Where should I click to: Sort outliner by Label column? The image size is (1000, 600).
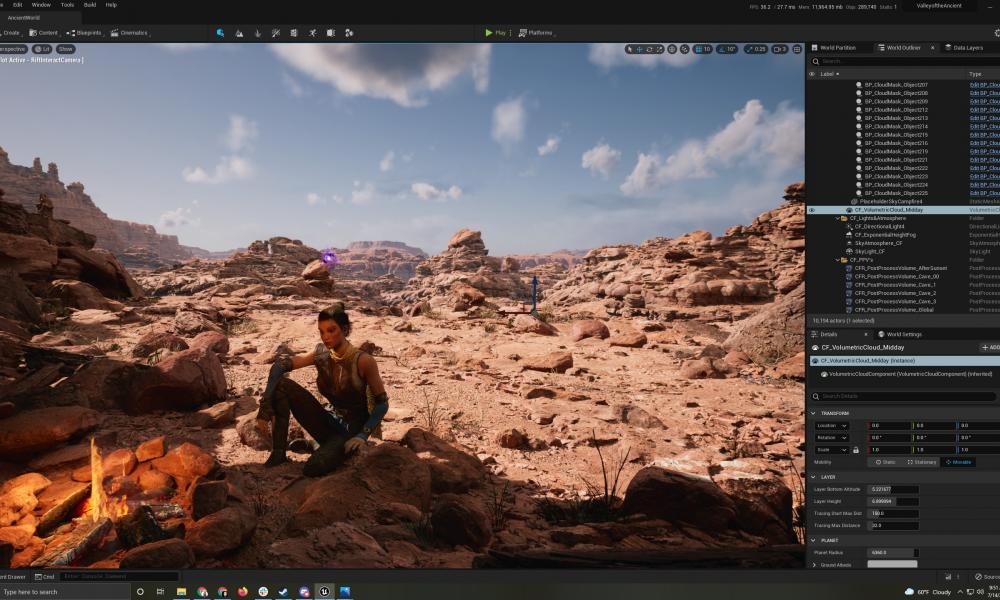click(829, 74)
